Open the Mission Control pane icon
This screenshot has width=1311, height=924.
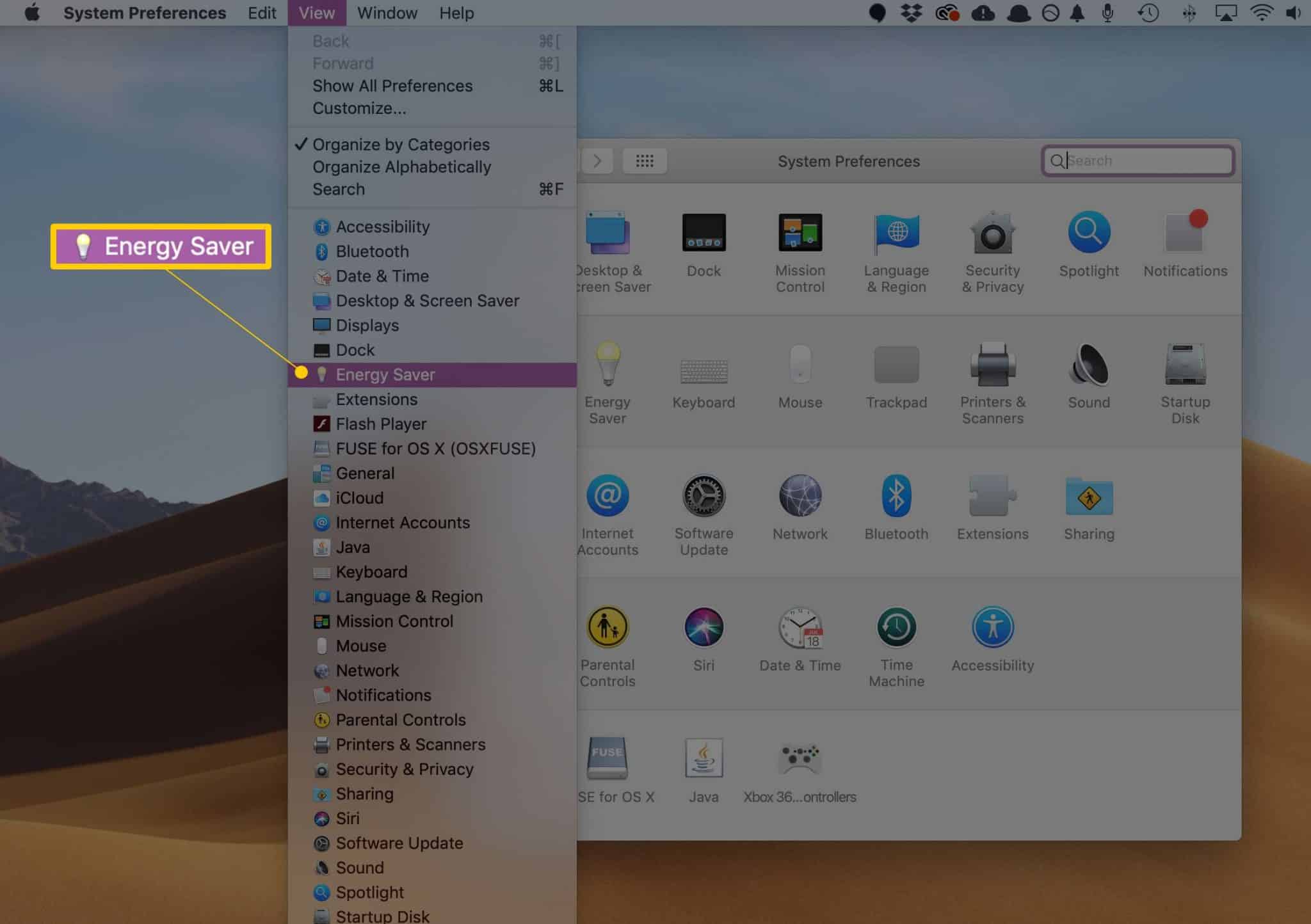[x=800, y=233]
